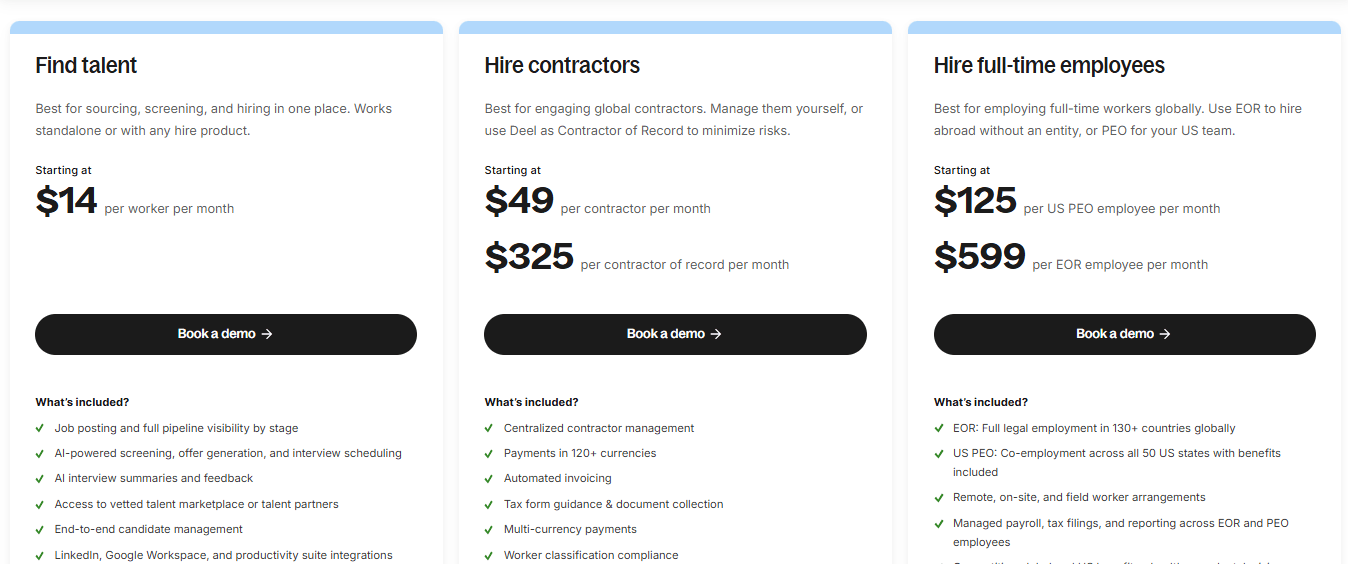Click Book a demo under Find talent

point(226,334)
